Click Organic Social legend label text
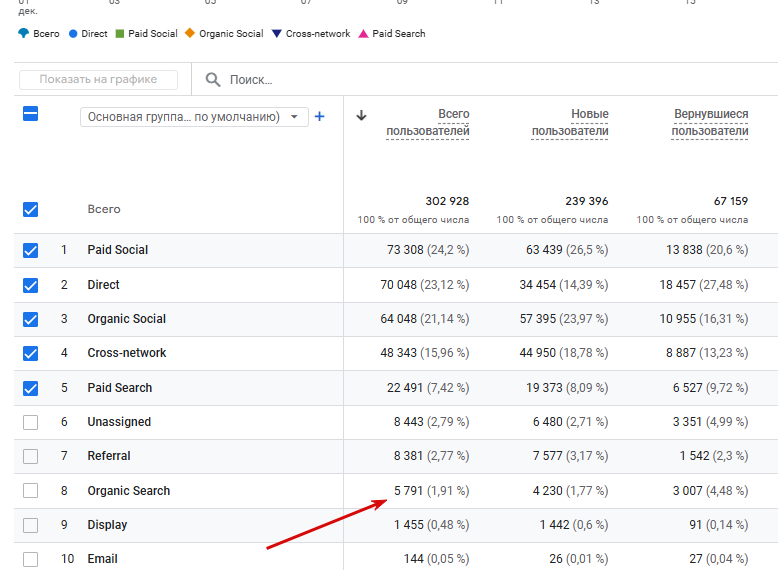778x570 pixels. [x=231, y=34]
